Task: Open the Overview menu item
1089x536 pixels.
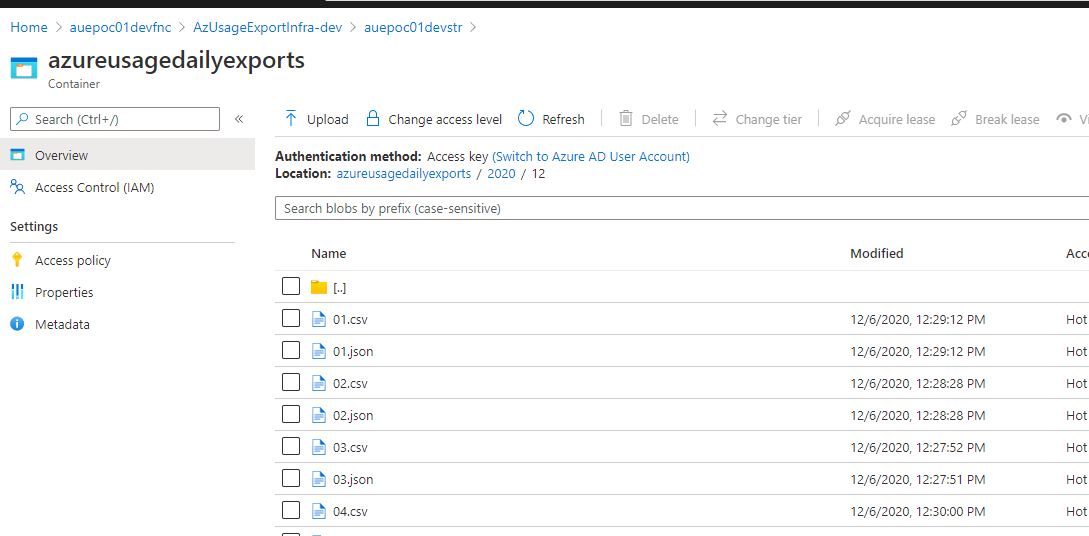Action: tap(127, 155)
